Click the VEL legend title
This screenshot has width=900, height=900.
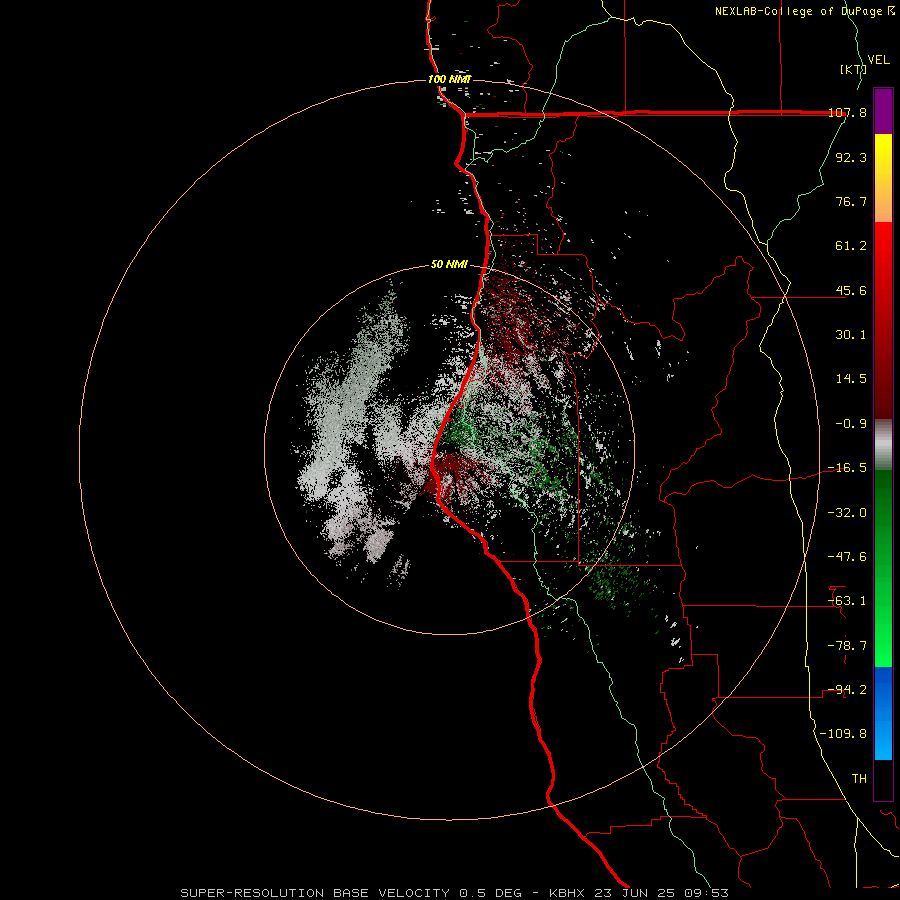click(878, 60)
